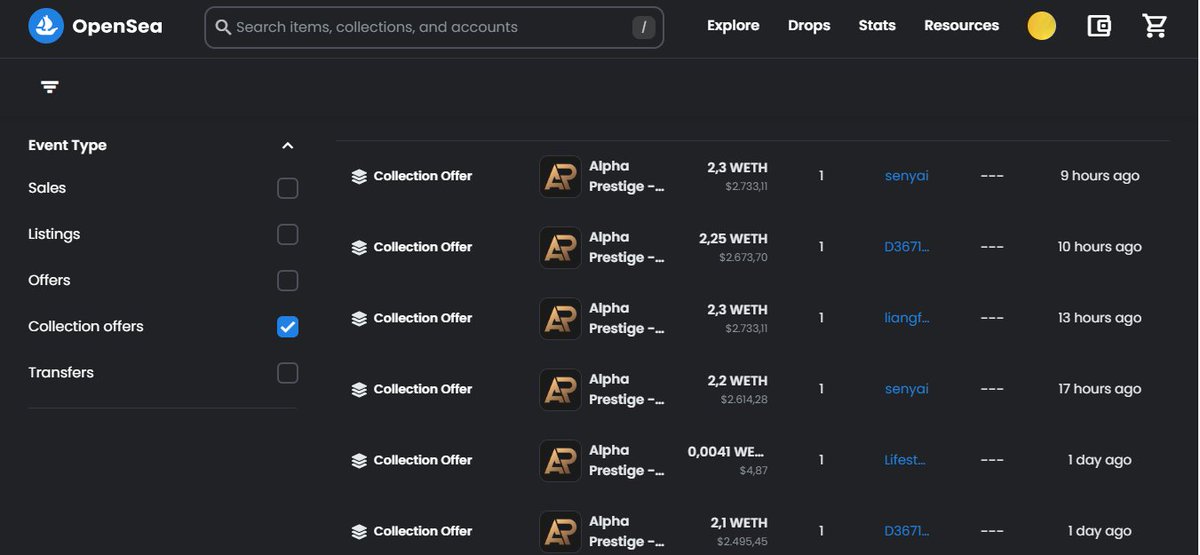Screen dimensions: 1200x555
Task: Toggle the filter panel icon
Action: pyautogui.click(x=50, y=87)
